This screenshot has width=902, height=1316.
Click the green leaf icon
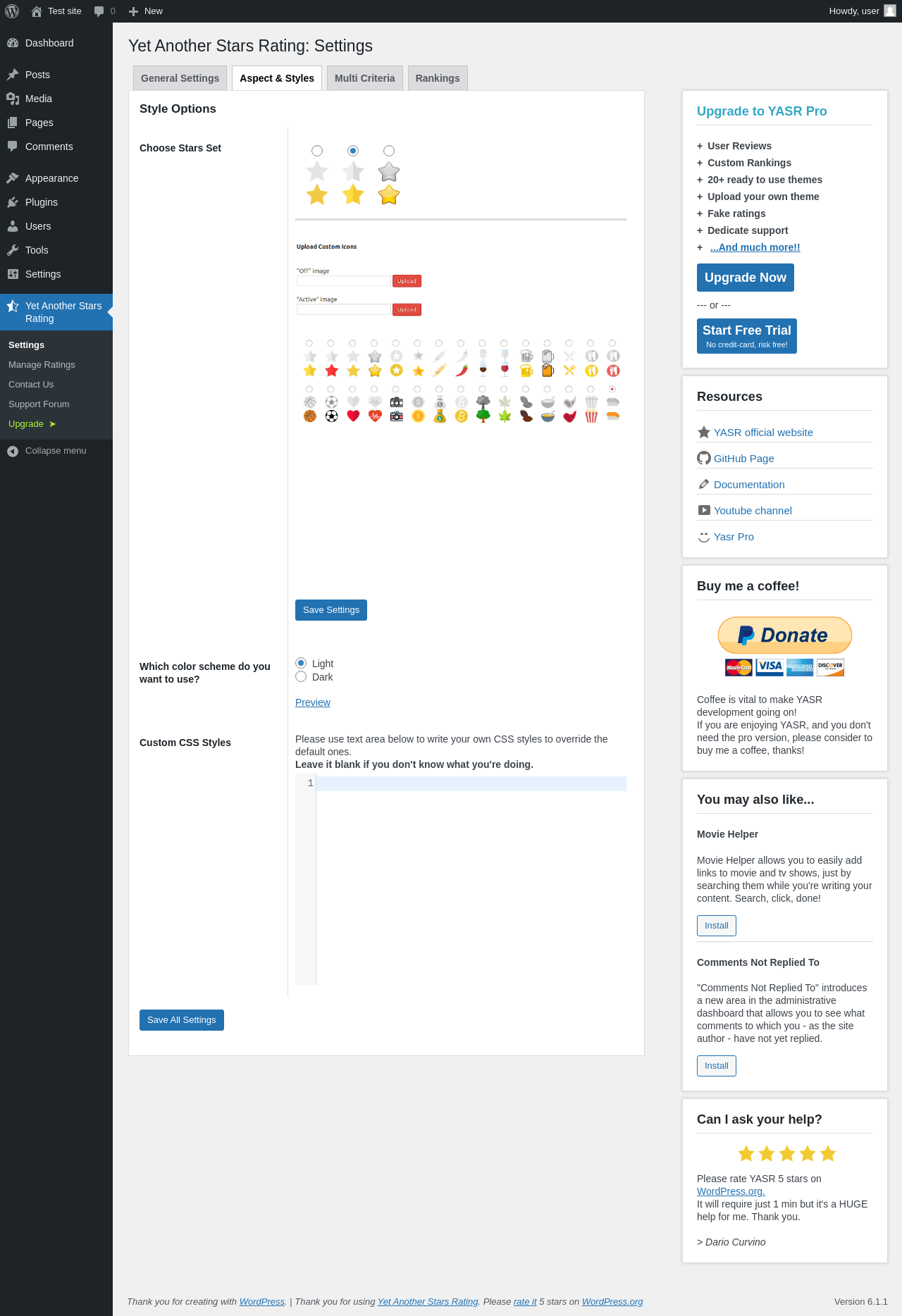(505, 416)
